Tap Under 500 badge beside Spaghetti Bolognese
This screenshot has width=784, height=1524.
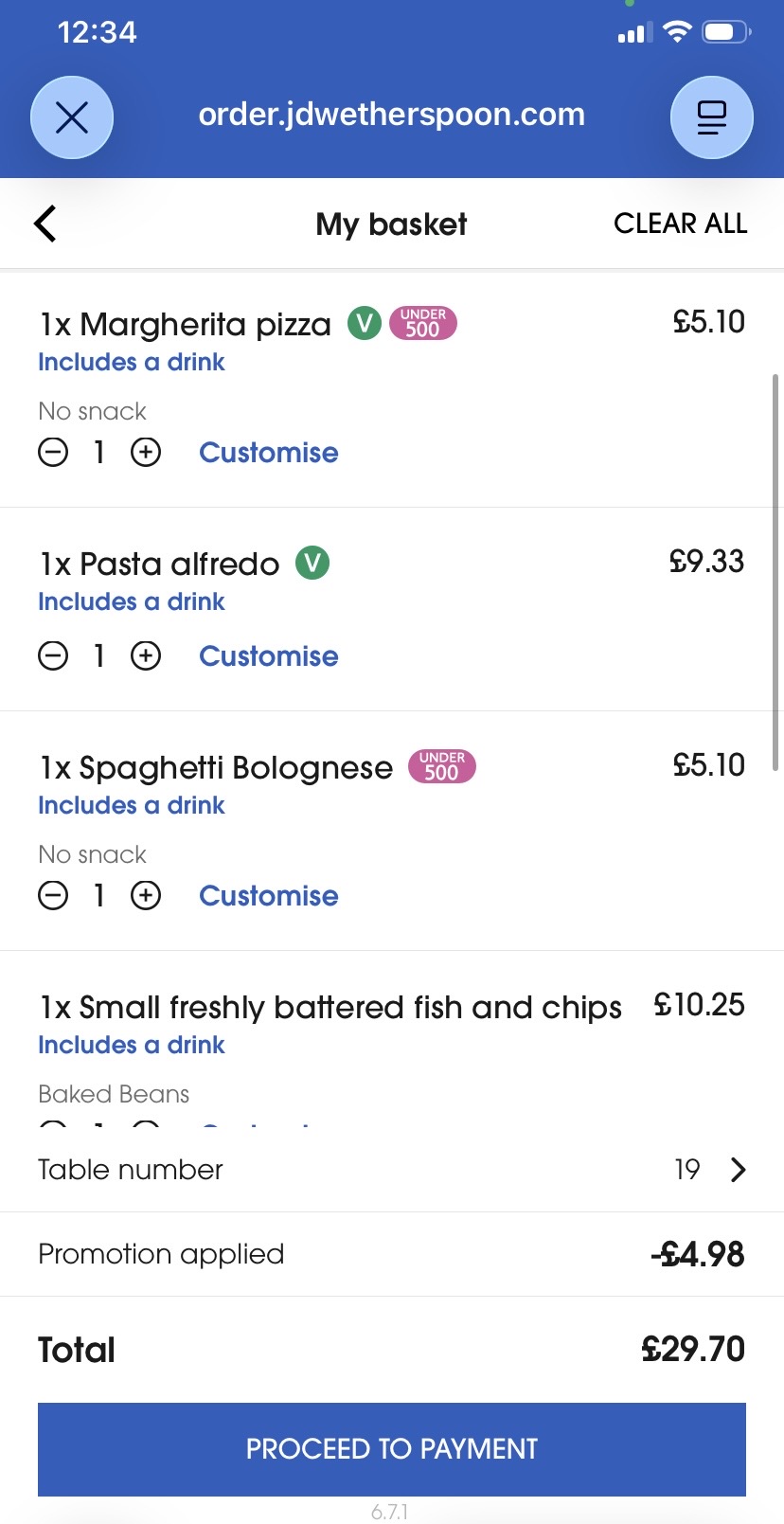(441, 766)
